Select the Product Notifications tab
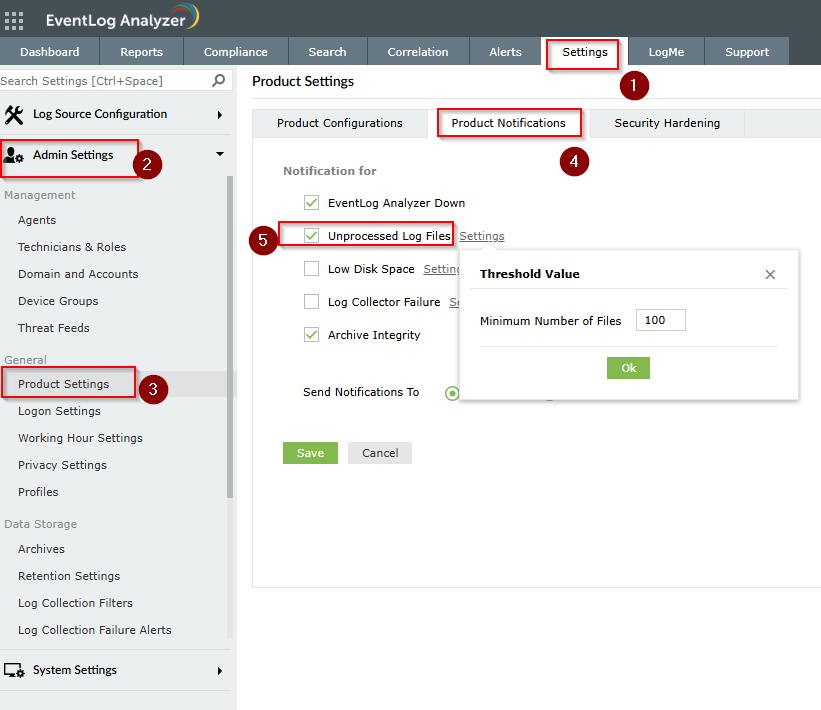This screenshot has height=710, width=821. (x=508, y=123)
